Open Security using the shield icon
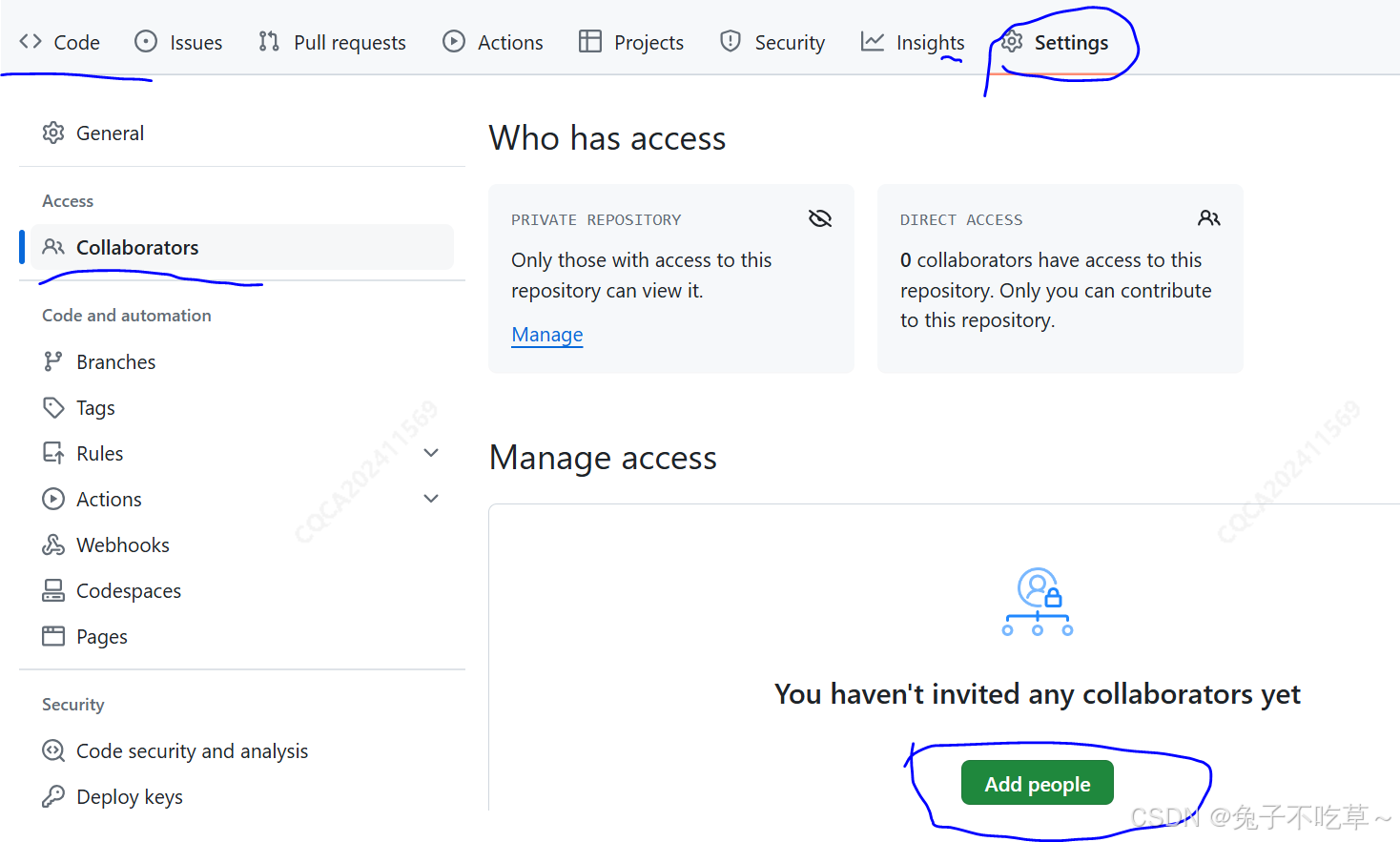This screenshot has width=1400, height=842. point(730,41)
